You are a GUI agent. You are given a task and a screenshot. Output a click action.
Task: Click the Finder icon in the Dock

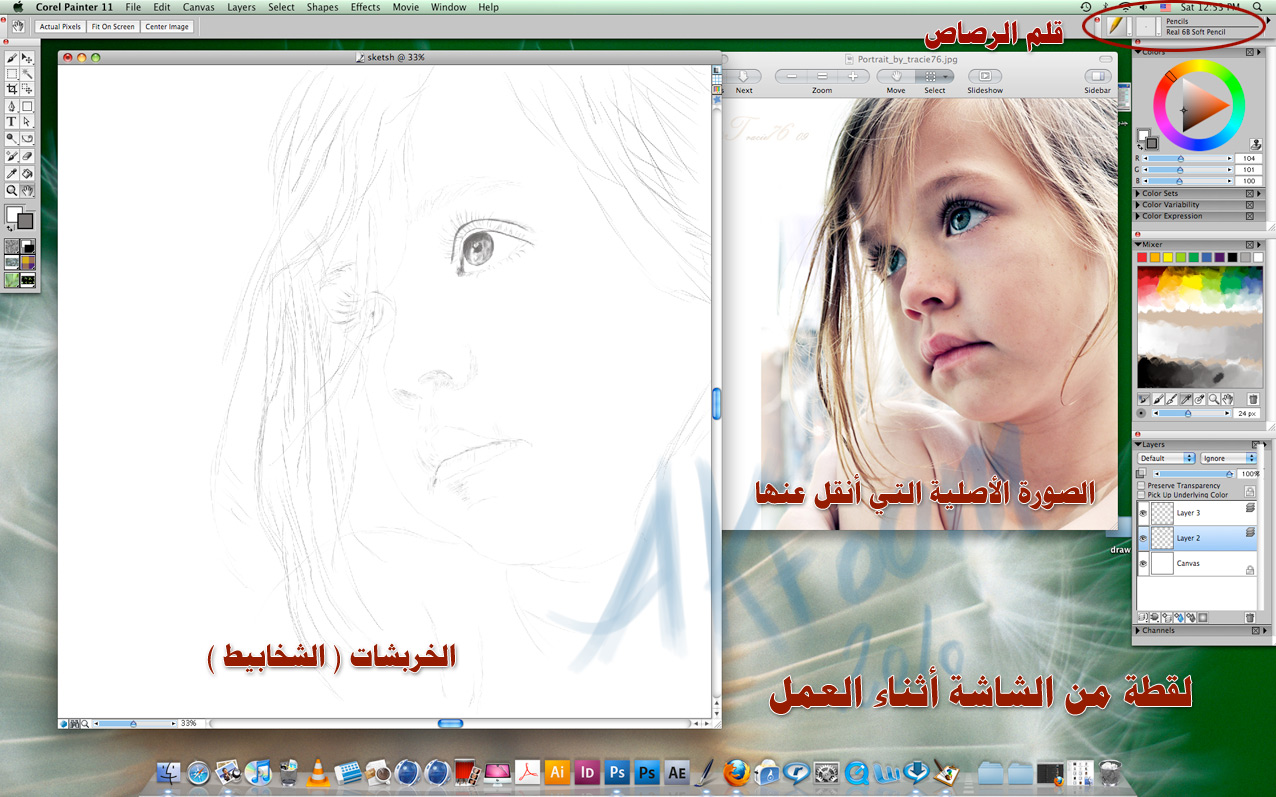(x=168, y=772)
